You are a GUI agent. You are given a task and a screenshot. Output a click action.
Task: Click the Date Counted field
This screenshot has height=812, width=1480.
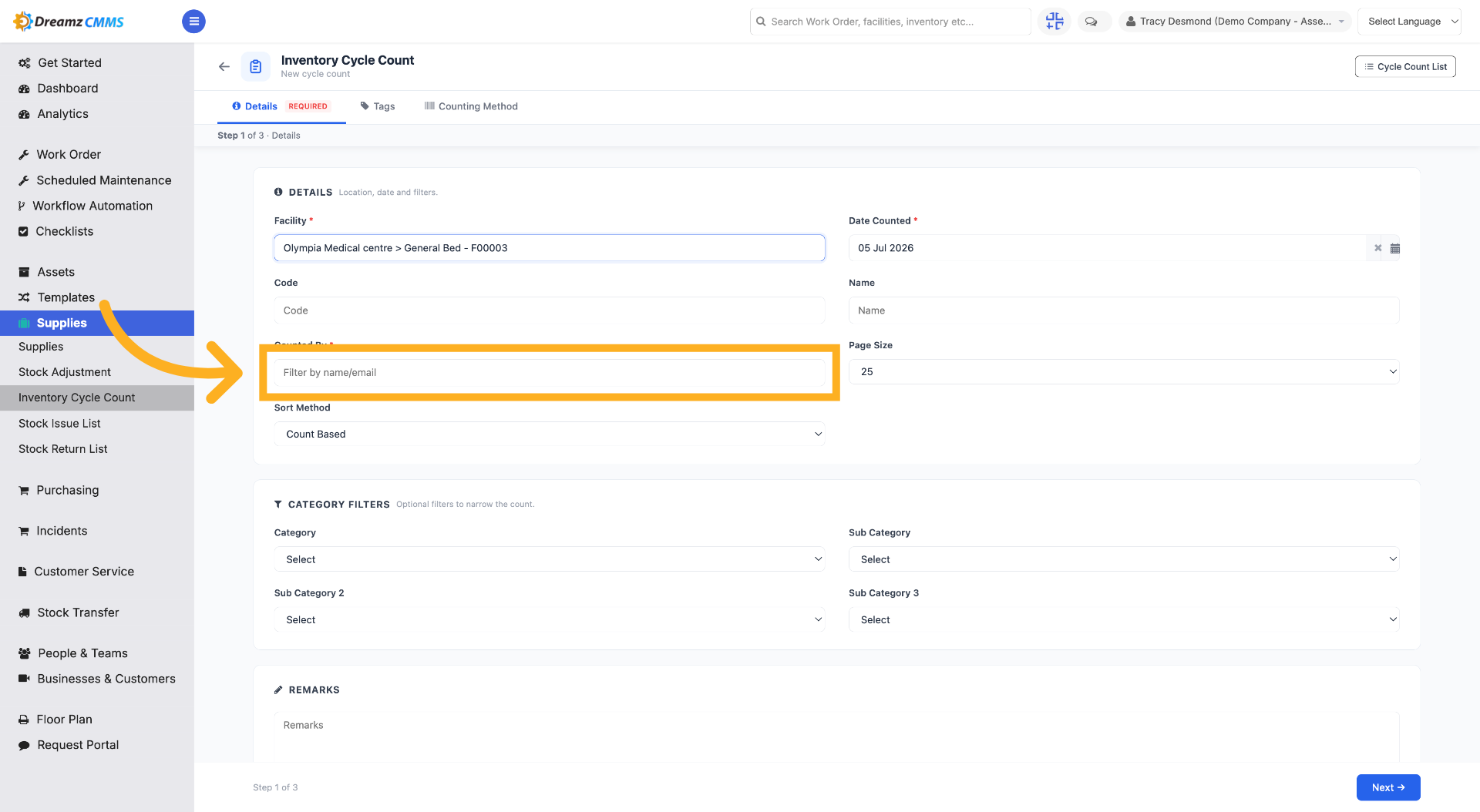(x=1108, y=248)
